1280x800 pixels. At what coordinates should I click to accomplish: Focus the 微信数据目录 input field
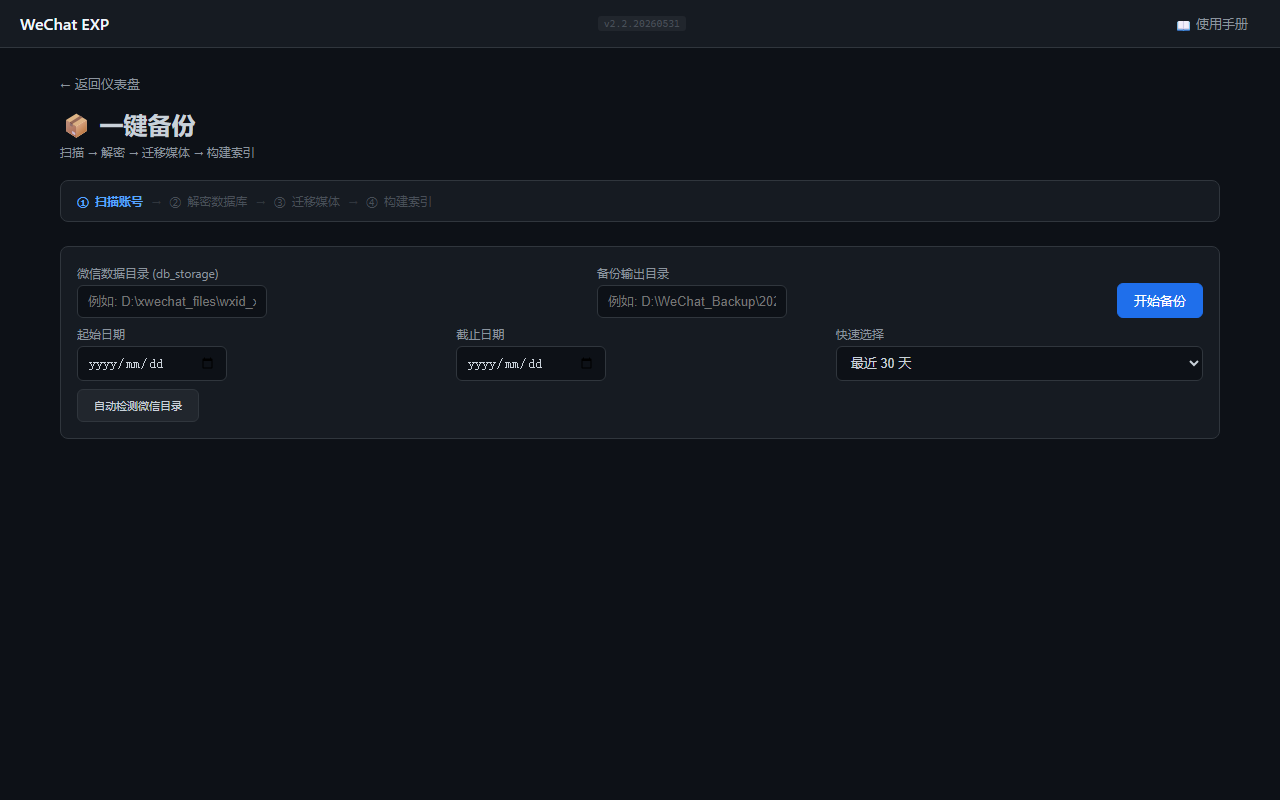tap(172, 301)
